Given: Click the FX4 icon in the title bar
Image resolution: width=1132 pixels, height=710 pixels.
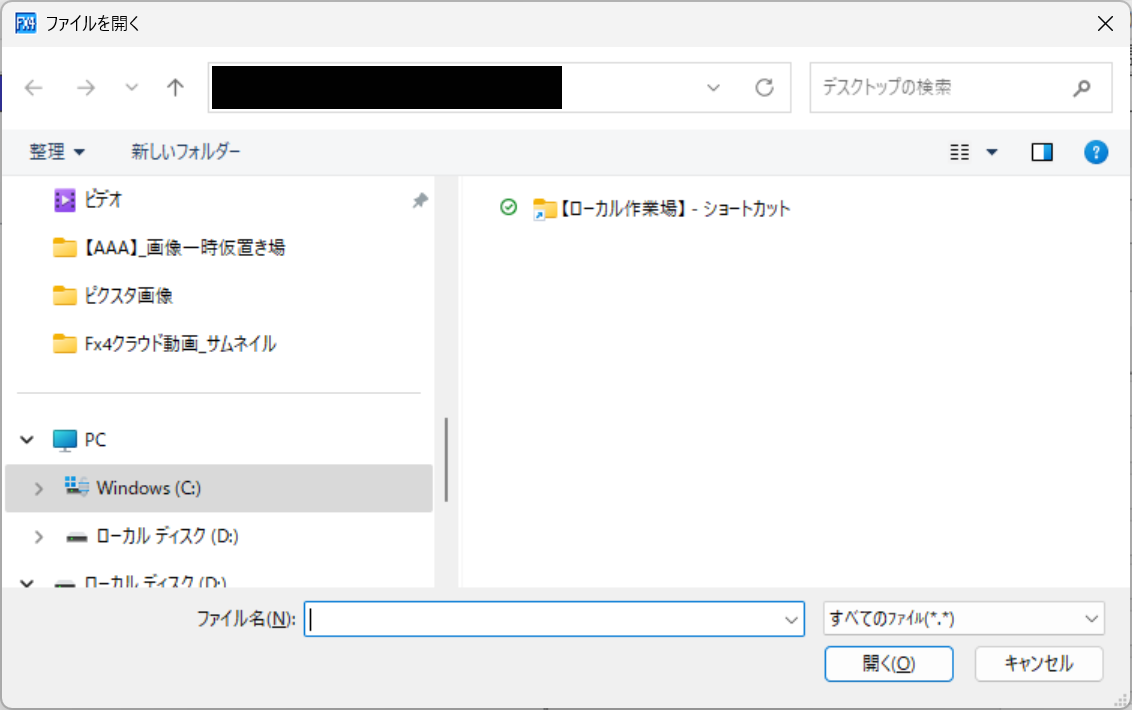Looking at the screenshot, I should coord(24,22).
